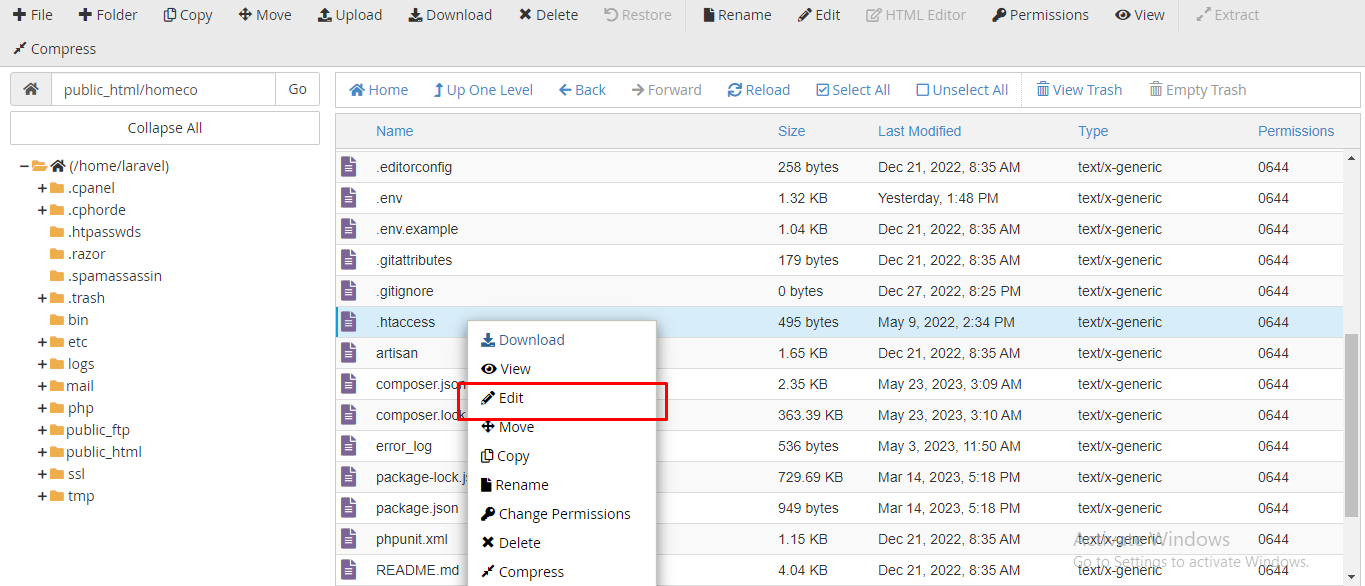Viewport: 1365px width, 586px height.
Task: Click the Compress toolbar button
Action: pos(54,49)
